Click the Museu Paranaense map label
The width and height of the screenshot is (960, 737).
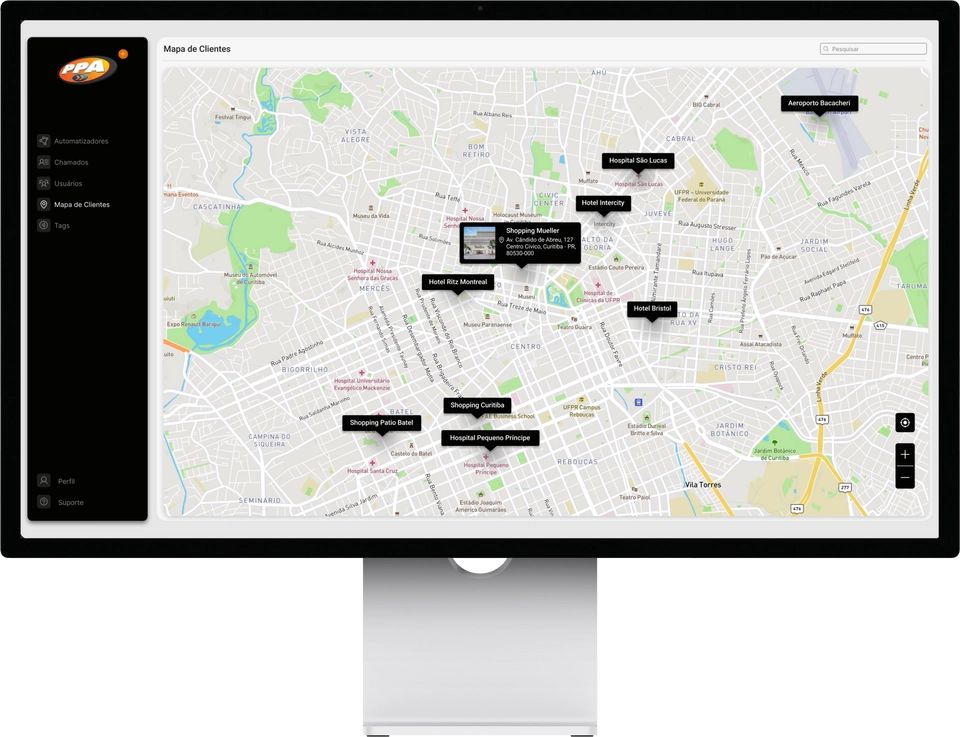(487, 324)
